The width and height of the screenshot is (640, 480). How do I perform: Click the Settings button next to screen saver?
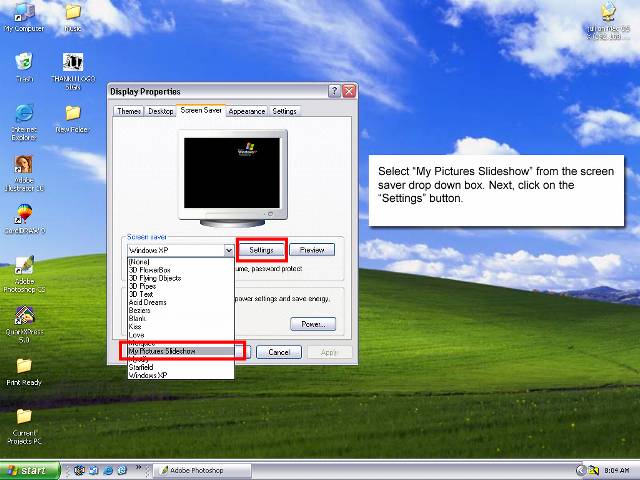pyautogui.click(x=261, y=250)
